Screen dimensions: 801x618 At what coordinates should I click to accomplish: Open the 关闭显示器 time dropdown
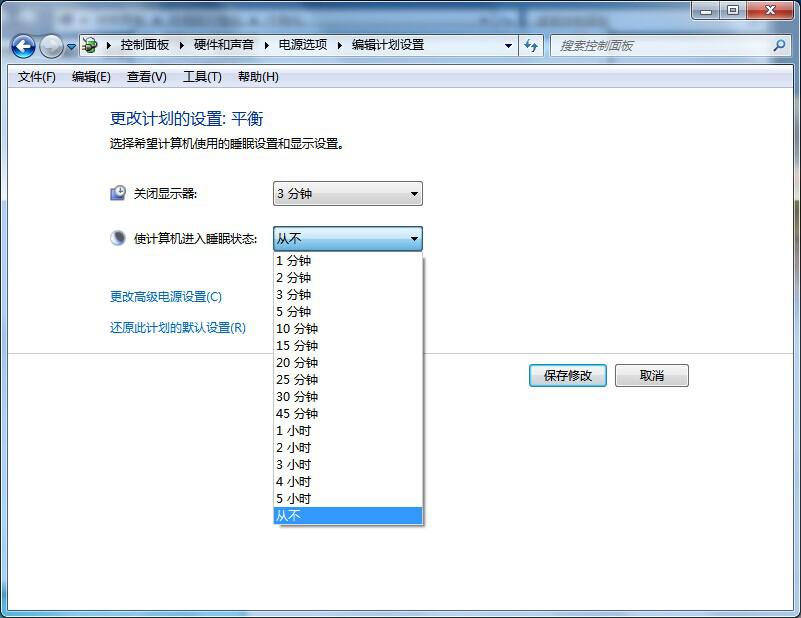pos(347,194)
